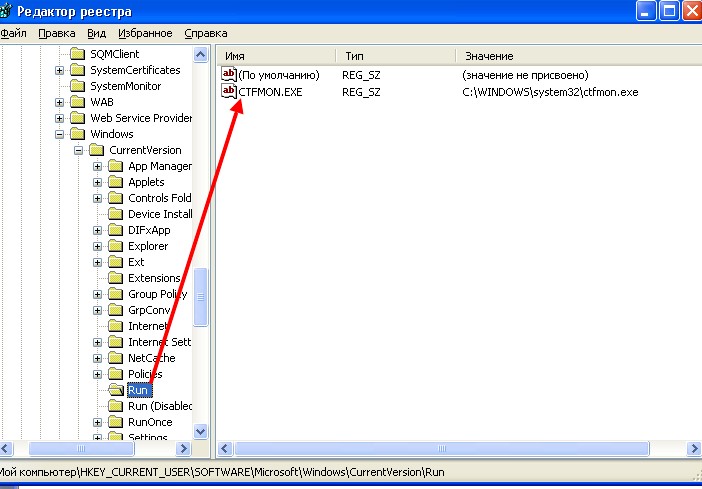Expand the Ext key

(97, 262)
